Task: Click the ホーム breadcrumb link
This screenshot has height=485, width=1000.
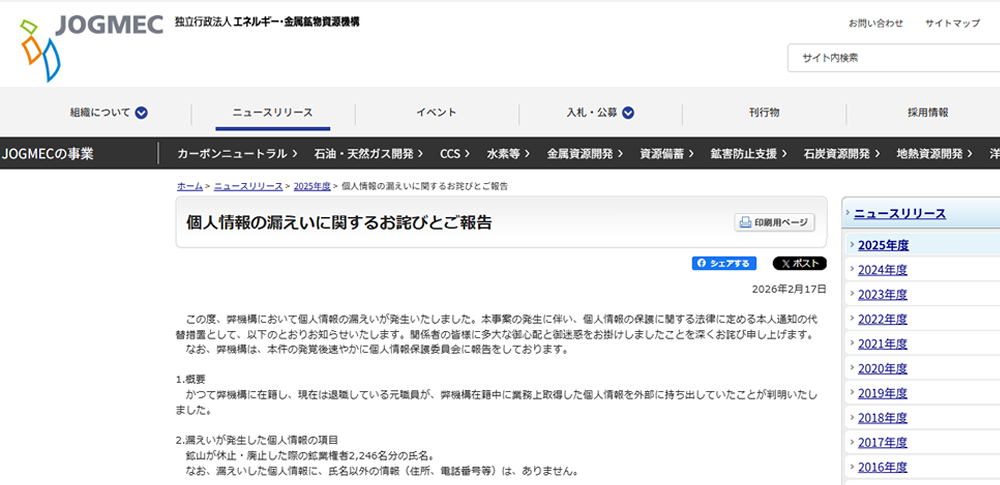Action: 189,186
